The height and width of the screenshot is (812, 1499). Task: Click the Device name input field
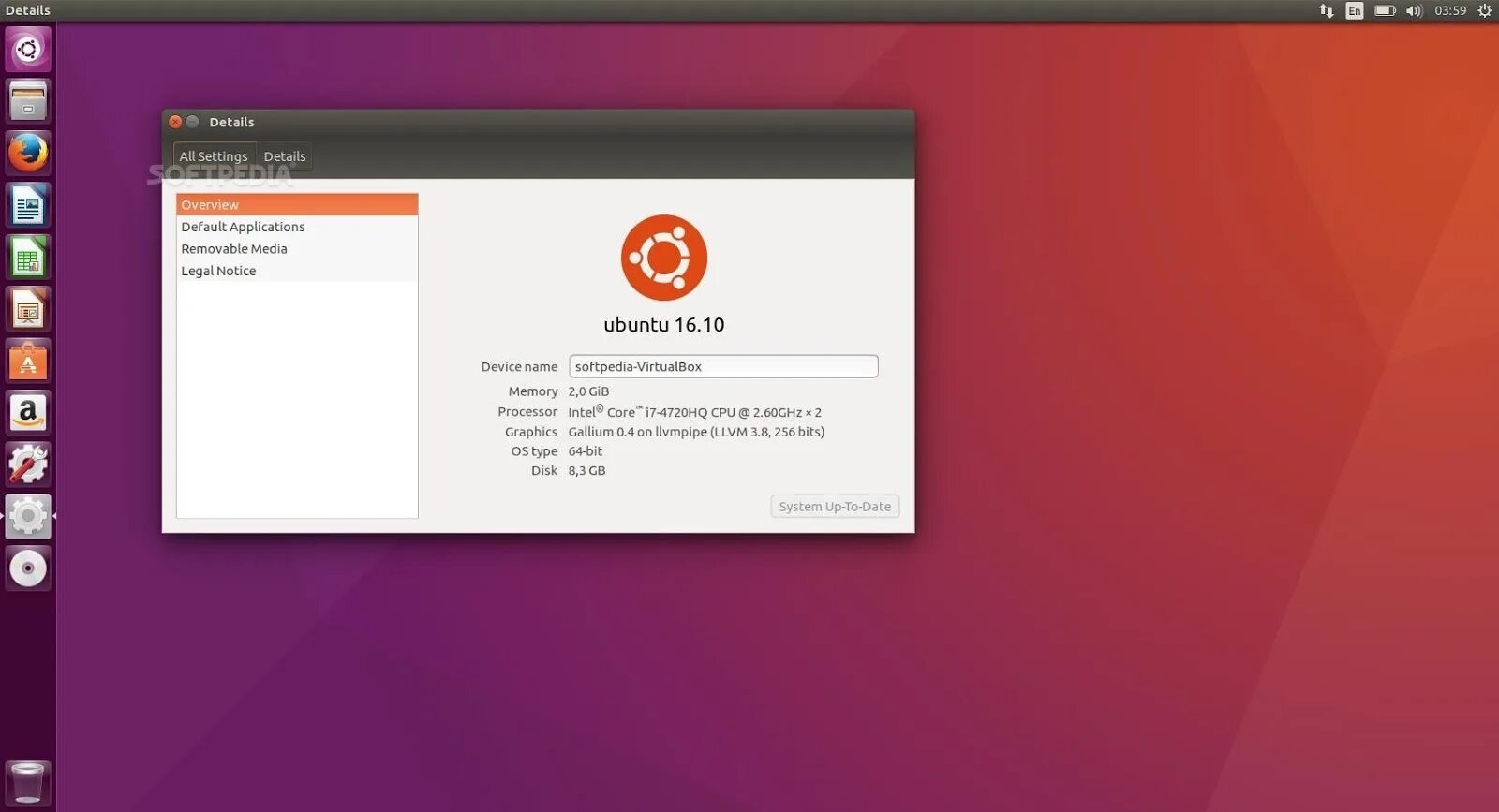pyautogui.click(x=723, y=366)
